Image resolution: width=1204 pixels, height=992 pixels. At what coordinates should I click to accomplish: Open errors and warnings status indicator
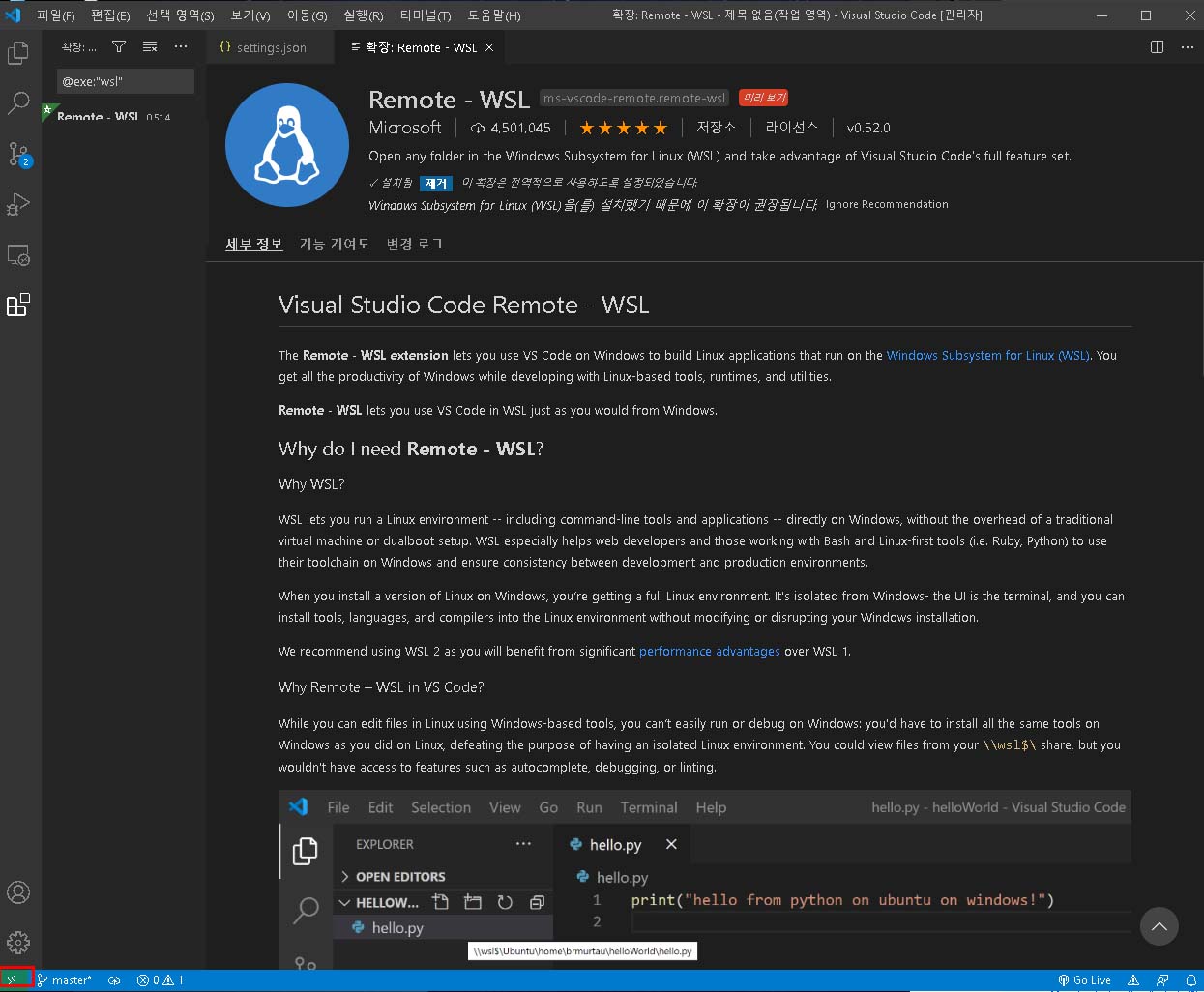(161, 980)
